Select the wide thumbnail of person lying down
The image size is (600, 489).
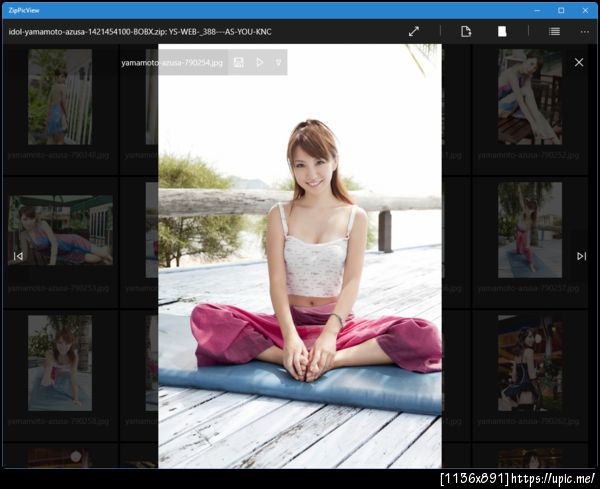(x=60, y=230)
